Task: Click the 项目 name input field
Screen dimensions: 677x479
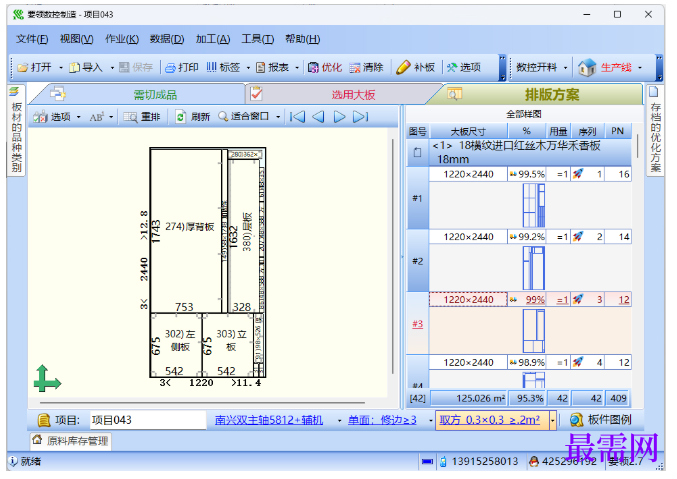Action: click(x=148, y=420)
